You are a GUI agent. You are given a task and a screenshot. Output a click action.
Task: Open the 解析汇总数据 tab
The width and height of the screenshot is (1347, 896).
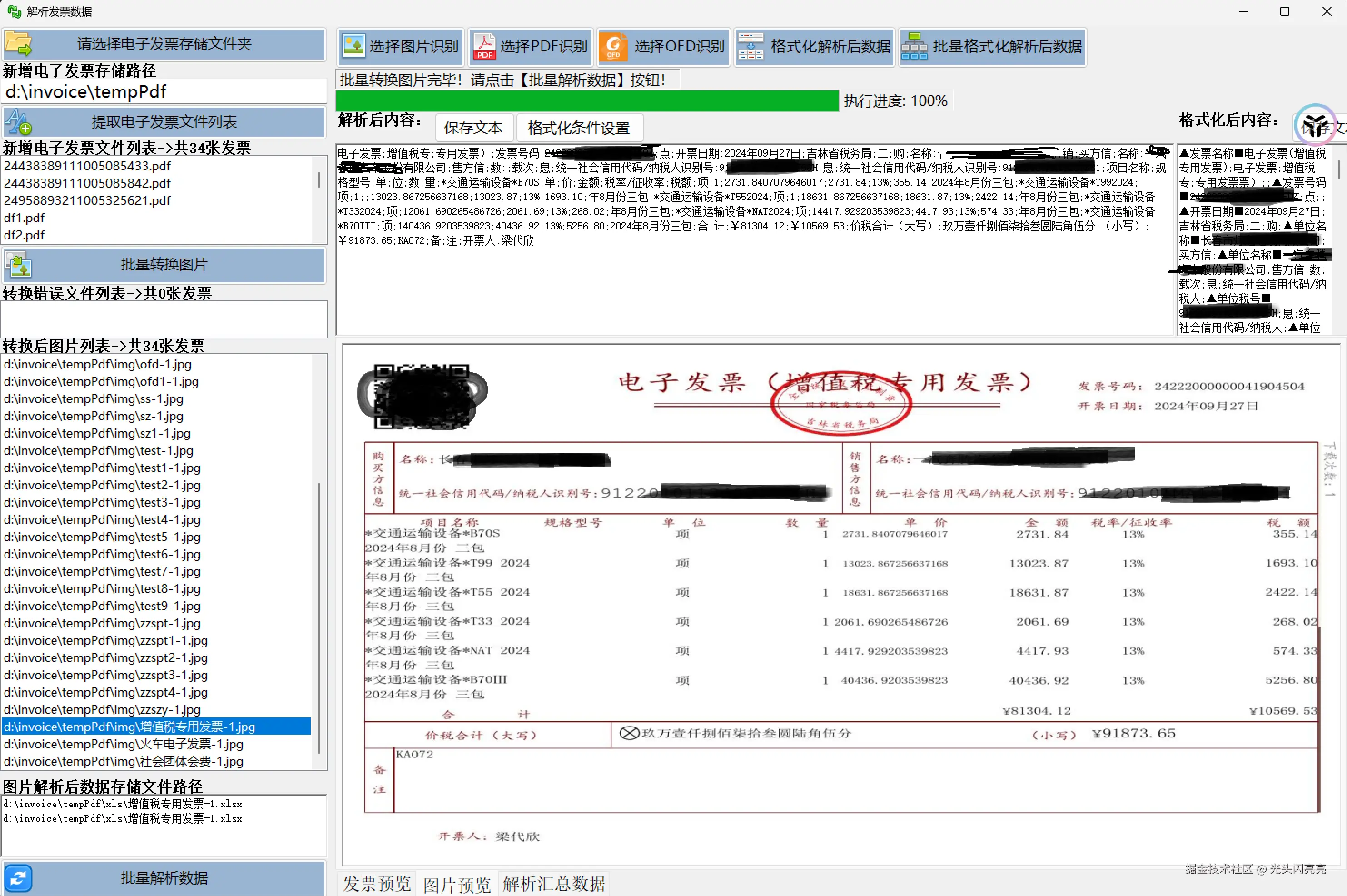click(x=553, y=883)
